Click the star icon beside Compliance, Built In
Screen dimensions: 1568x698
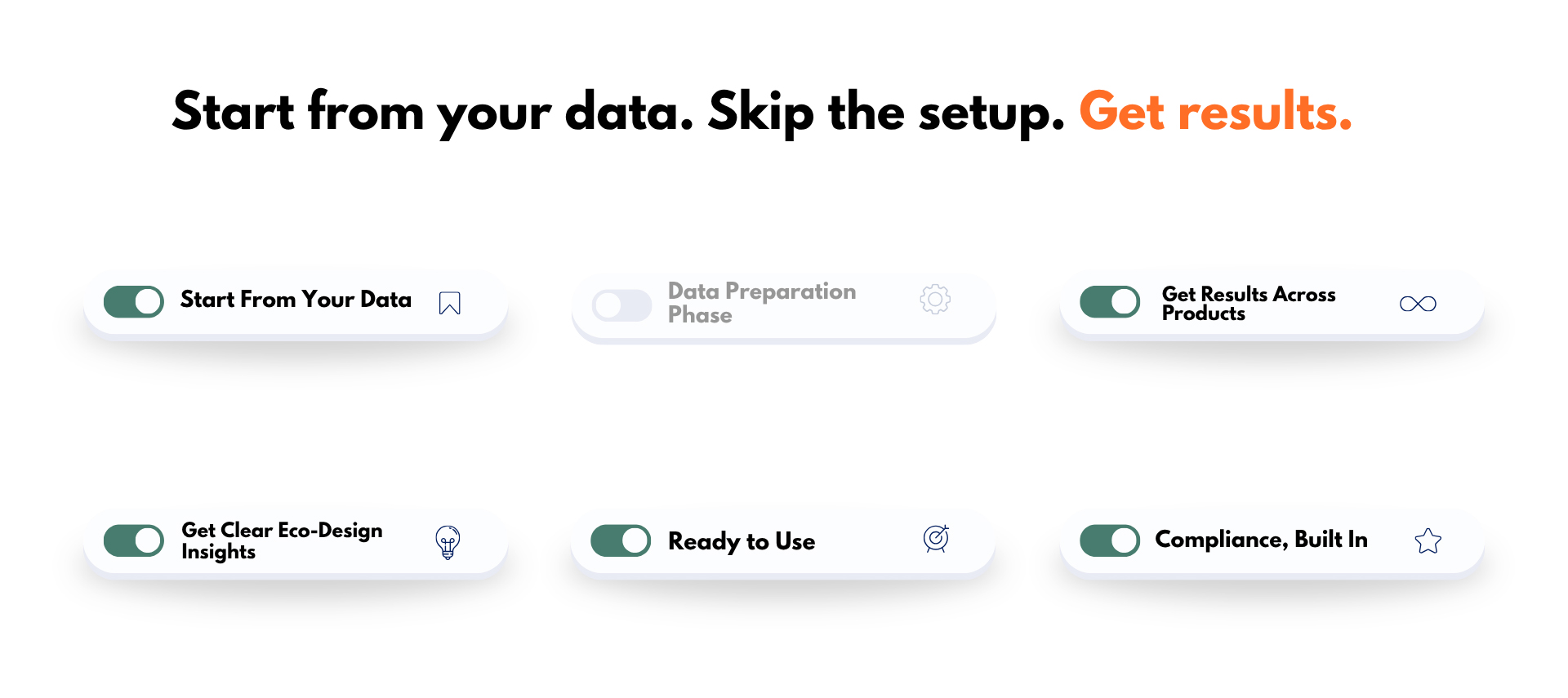[x=1428, y=540]
